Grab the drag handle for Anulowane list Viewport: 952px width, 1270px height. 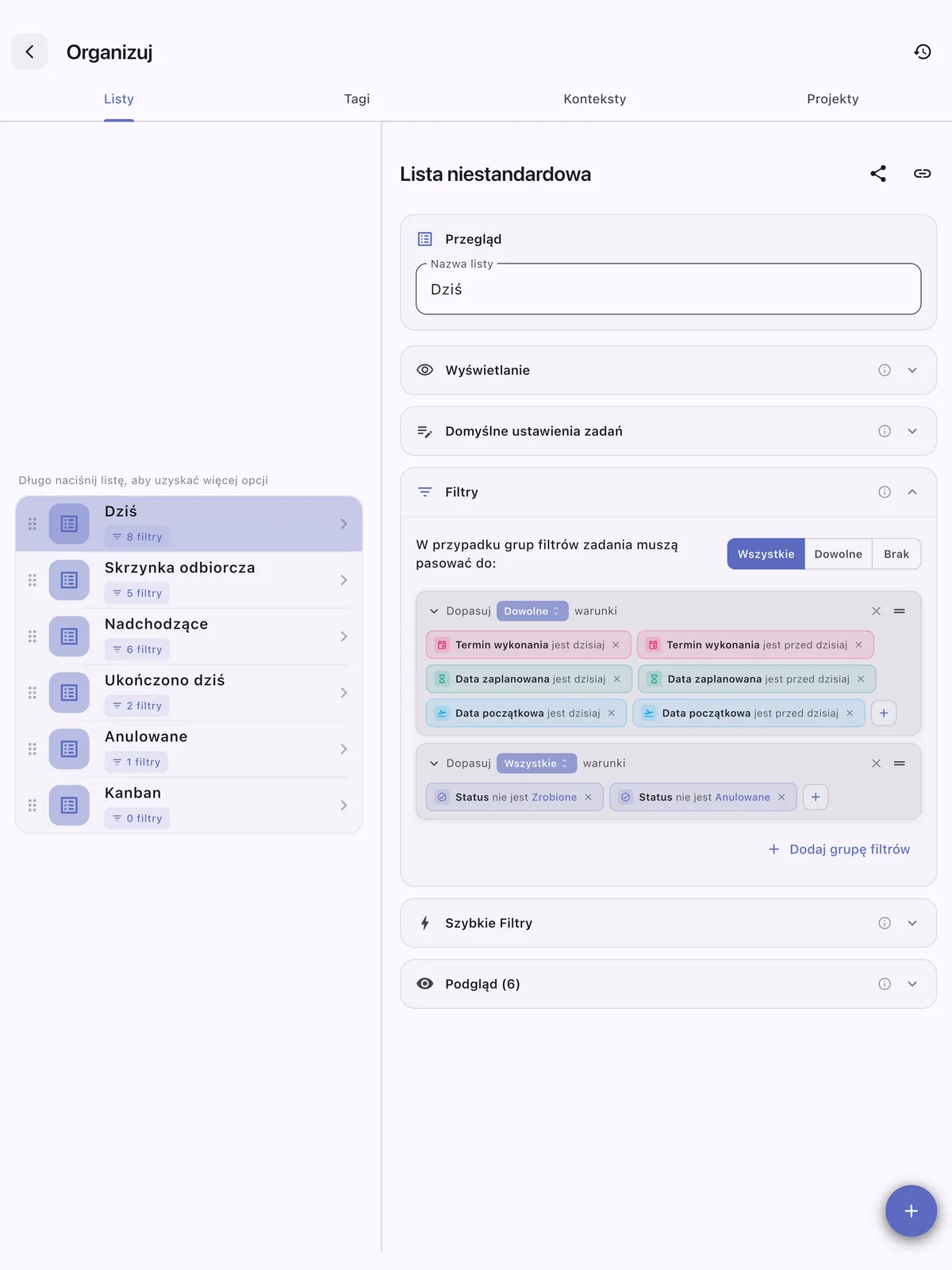33,749
